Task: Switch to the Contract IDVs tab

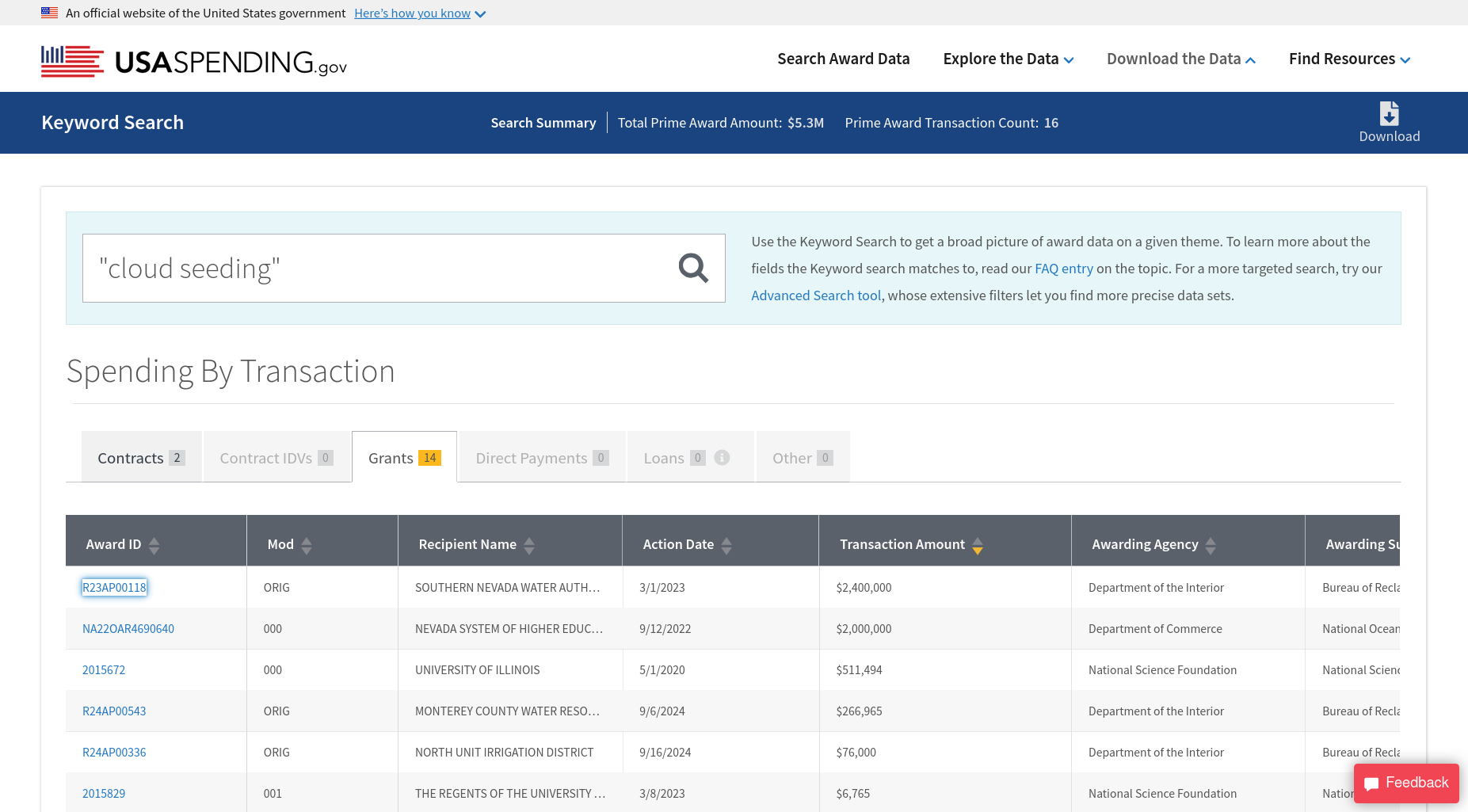Action: coord(276,457)
